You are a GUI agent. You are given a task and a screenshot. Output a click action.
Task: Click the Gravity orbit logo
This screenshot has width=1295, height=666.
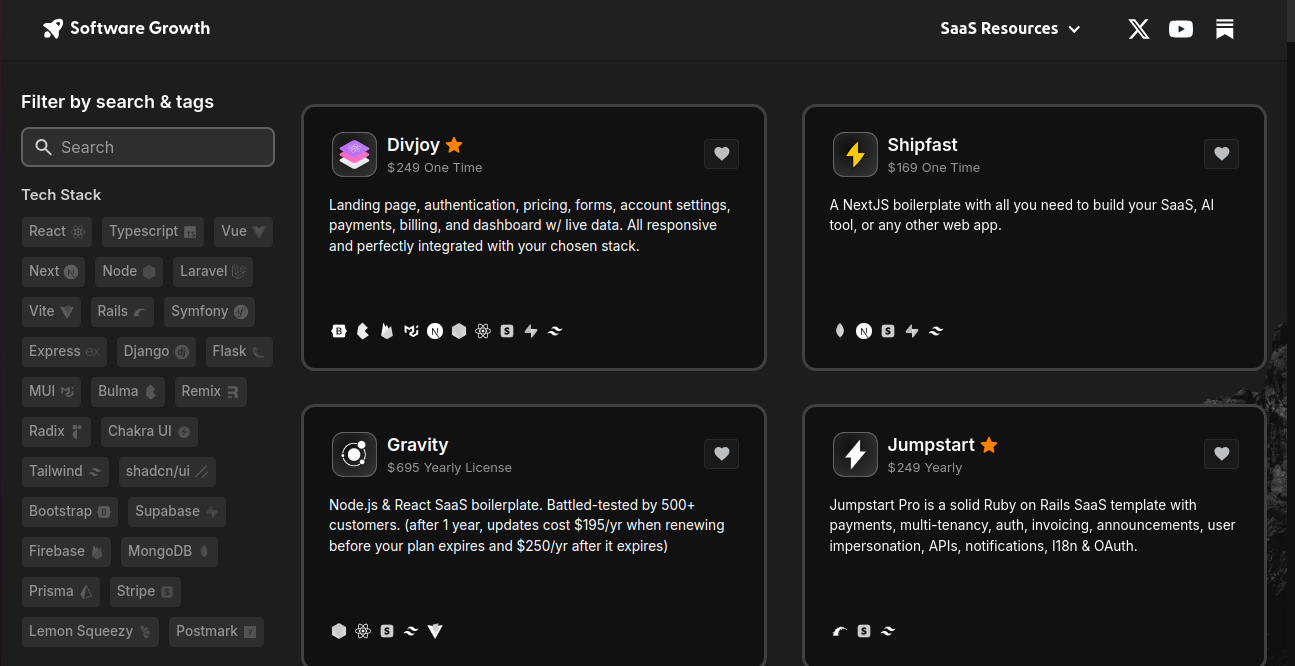point(354,454)
